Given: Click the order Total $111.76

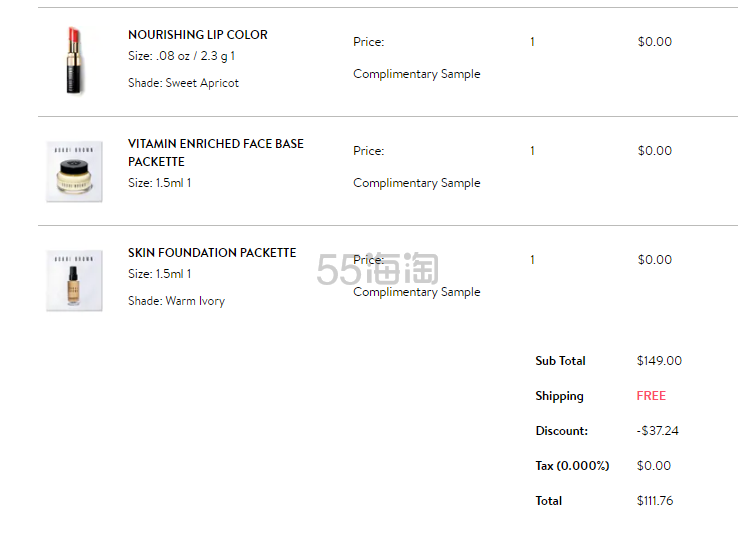Looking at the screenshot, I should 655,501.
